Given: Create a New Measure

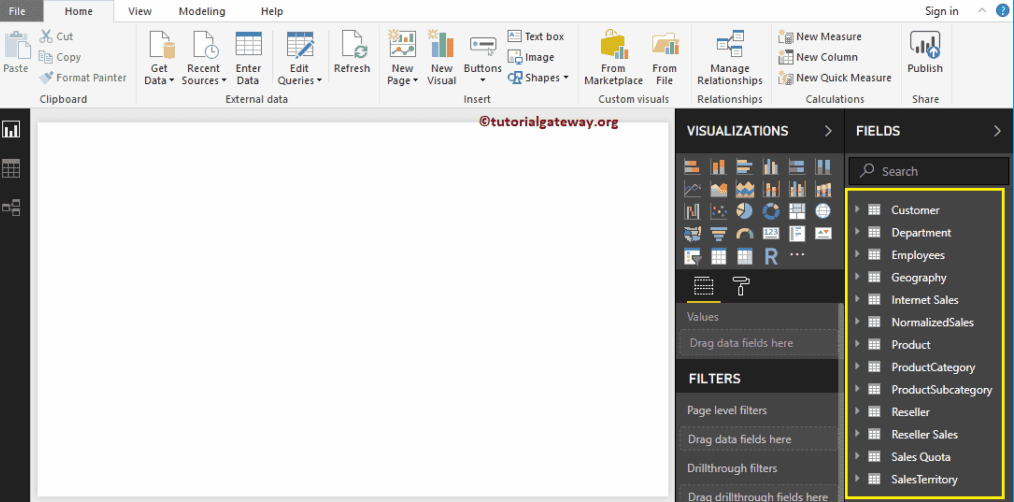Looking at the screenshot, I should [x=820, y=37].
